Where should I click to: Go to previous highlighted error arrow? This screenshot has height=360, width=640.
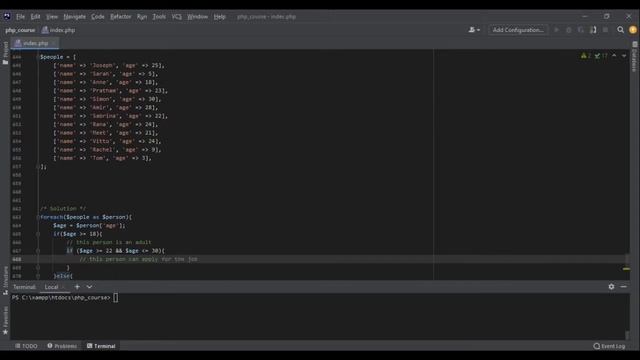[614, 56]
